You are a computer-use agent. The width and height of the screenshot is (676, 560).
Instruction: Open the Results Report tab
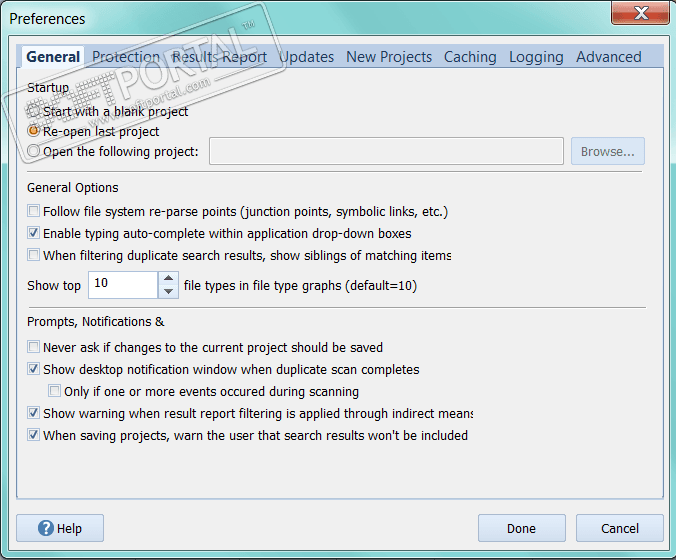[219, 57]
